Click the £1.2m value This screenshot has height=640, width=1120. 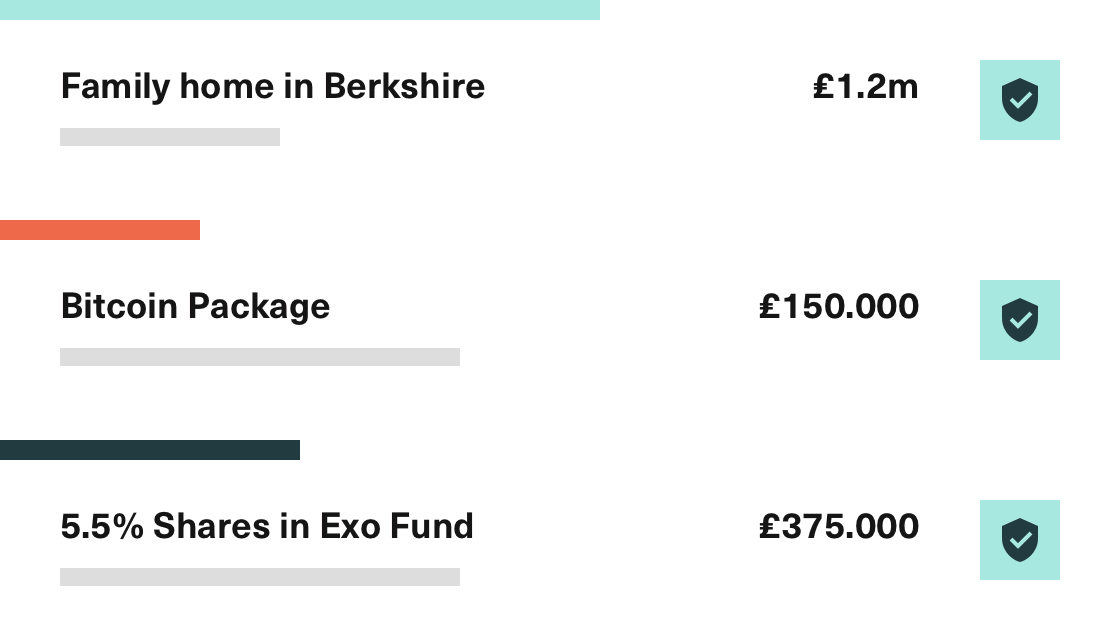tap(866, 87)
